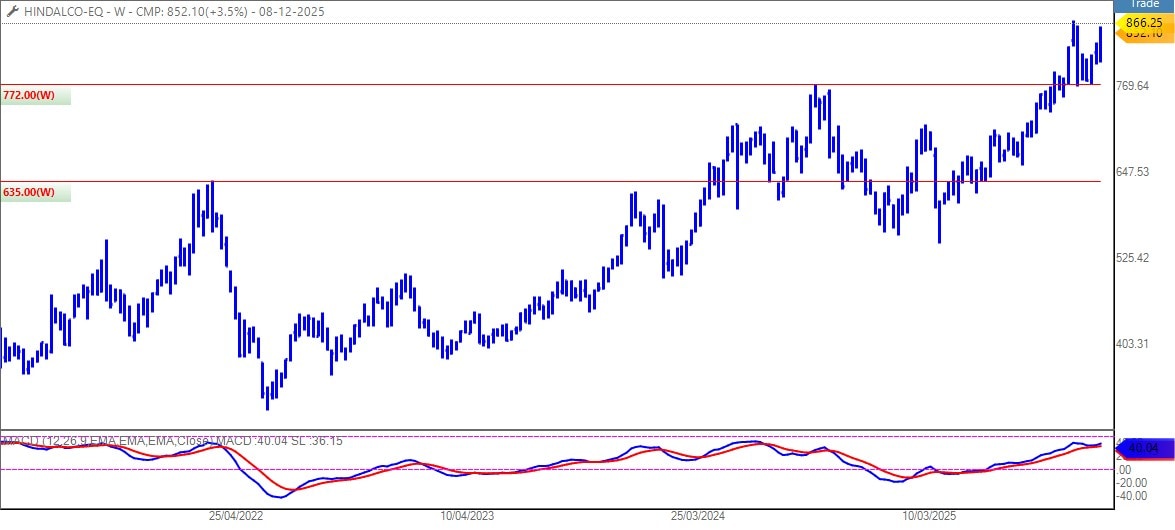Click the 10/04/2023 date on time axis

click(467, 517)
